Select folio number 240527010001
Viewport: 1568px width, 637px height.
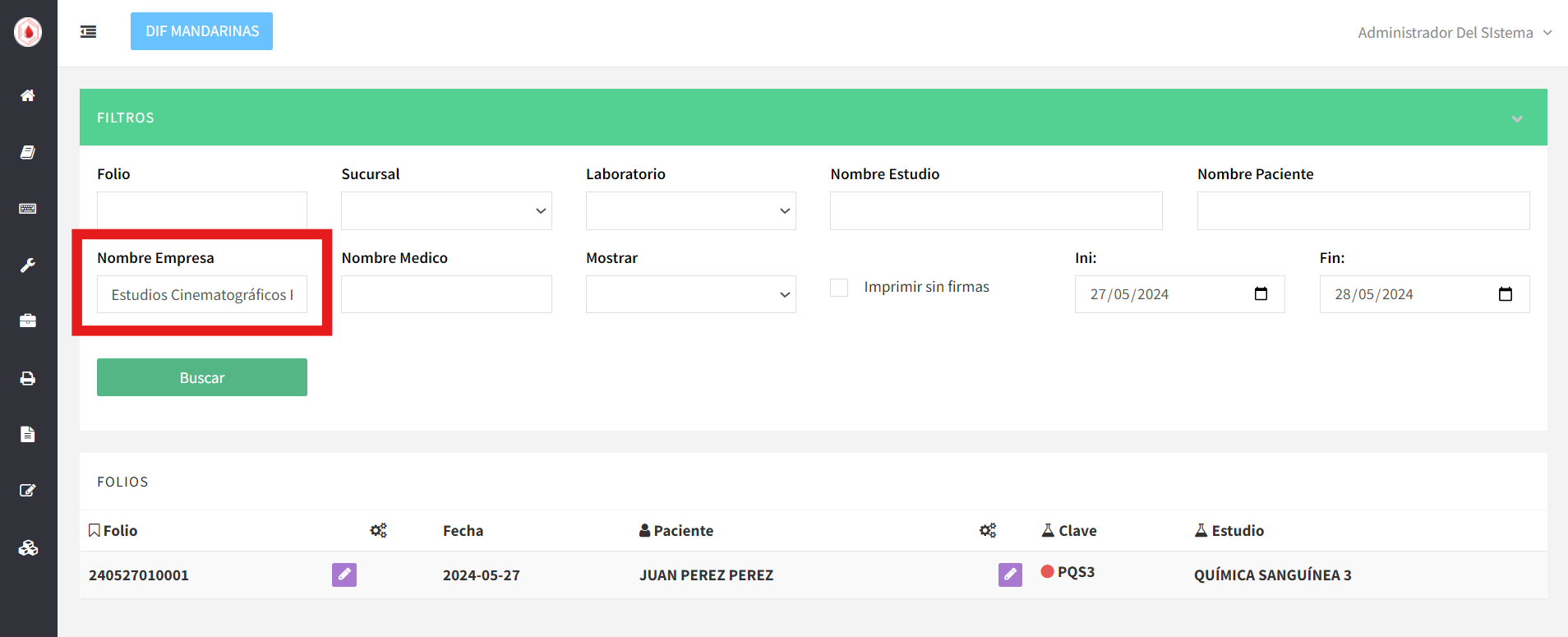point(139,575)
